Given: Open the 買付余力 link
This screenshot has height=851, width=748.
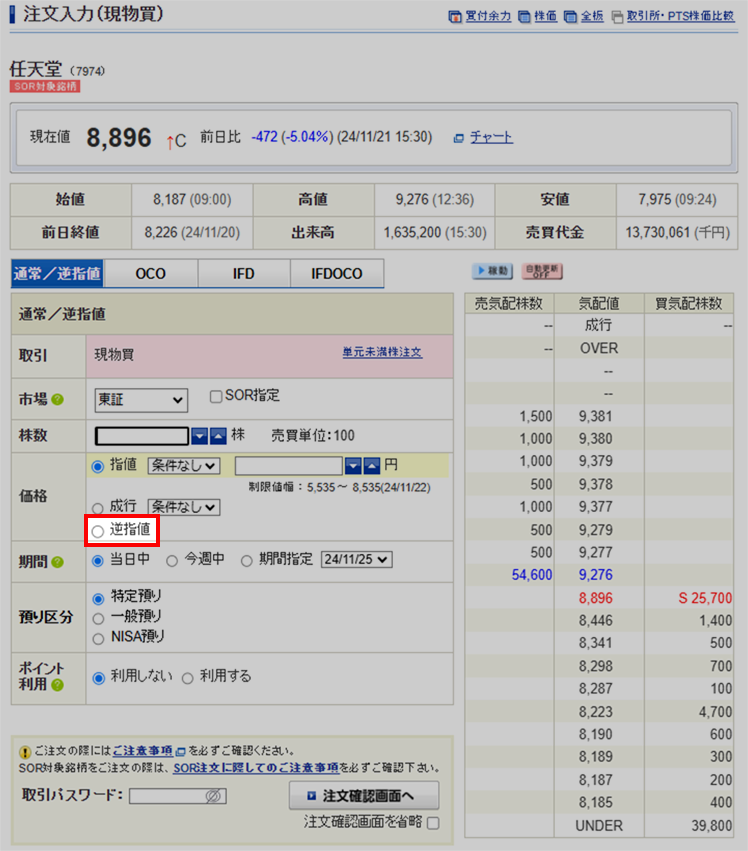Looking at the screenshot, I should point(488,16).
